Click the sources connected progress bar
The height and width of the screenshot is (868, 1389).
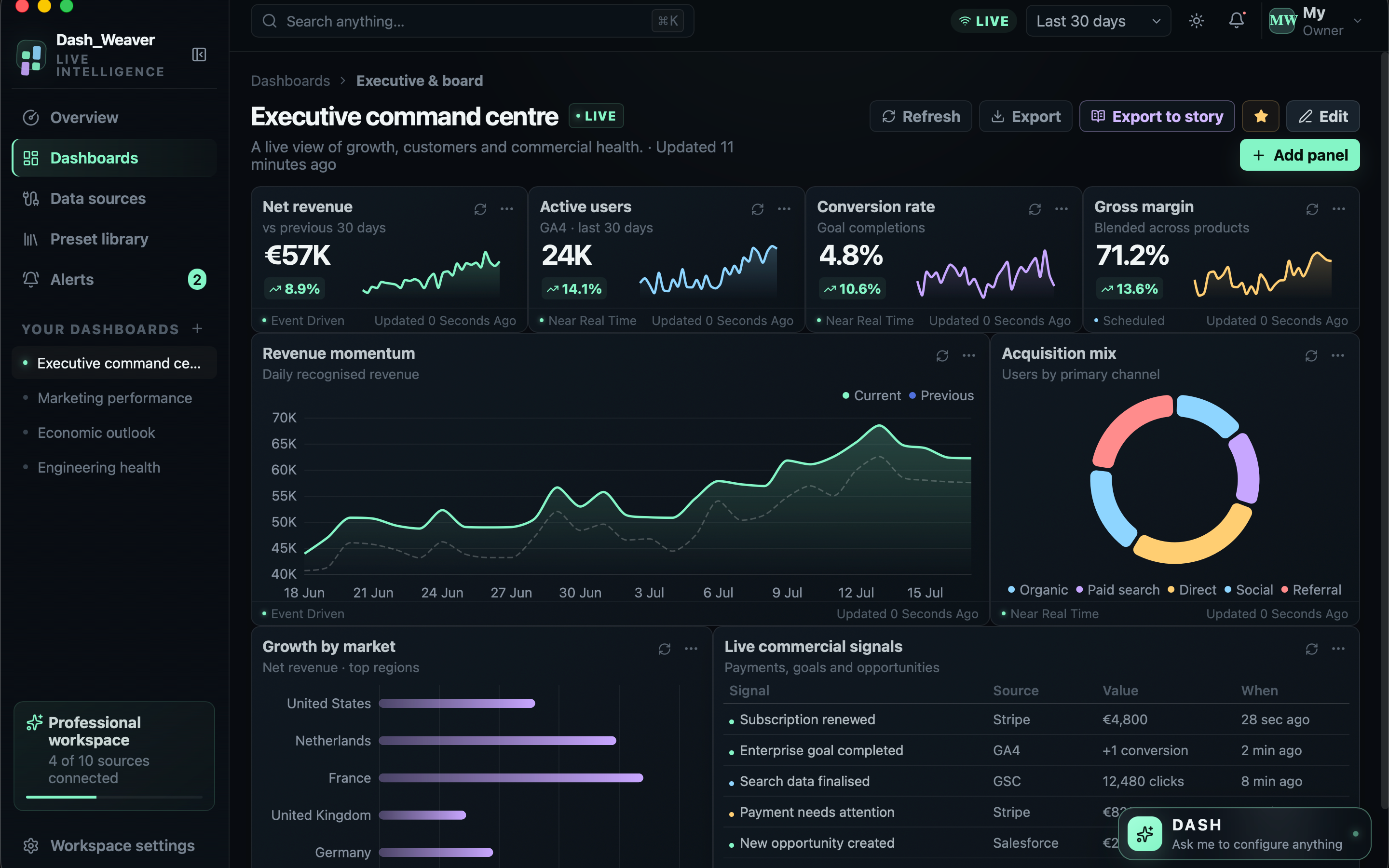114,797
